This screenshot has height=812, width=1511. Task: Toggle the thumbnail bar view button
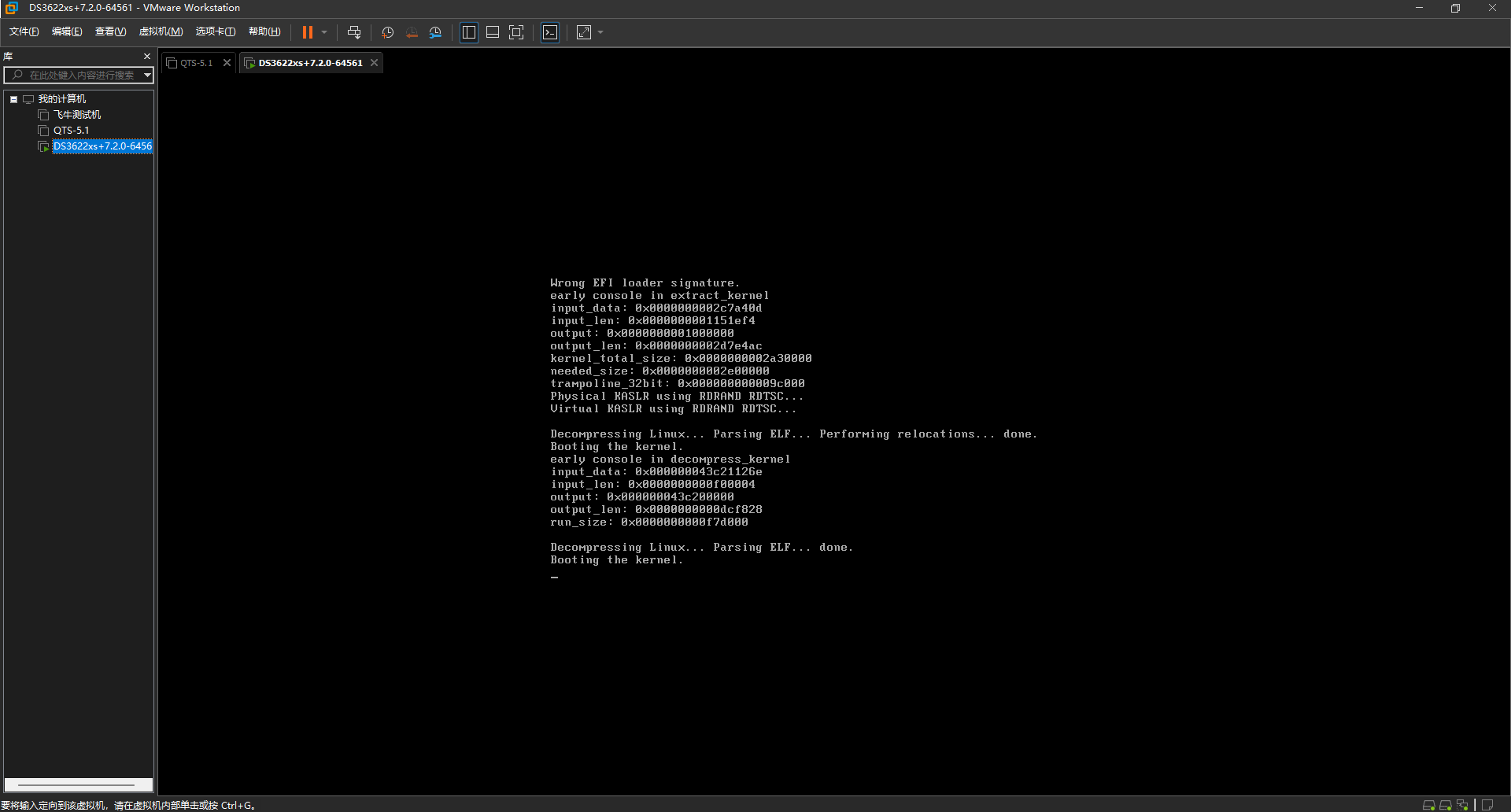pos(493,32)
